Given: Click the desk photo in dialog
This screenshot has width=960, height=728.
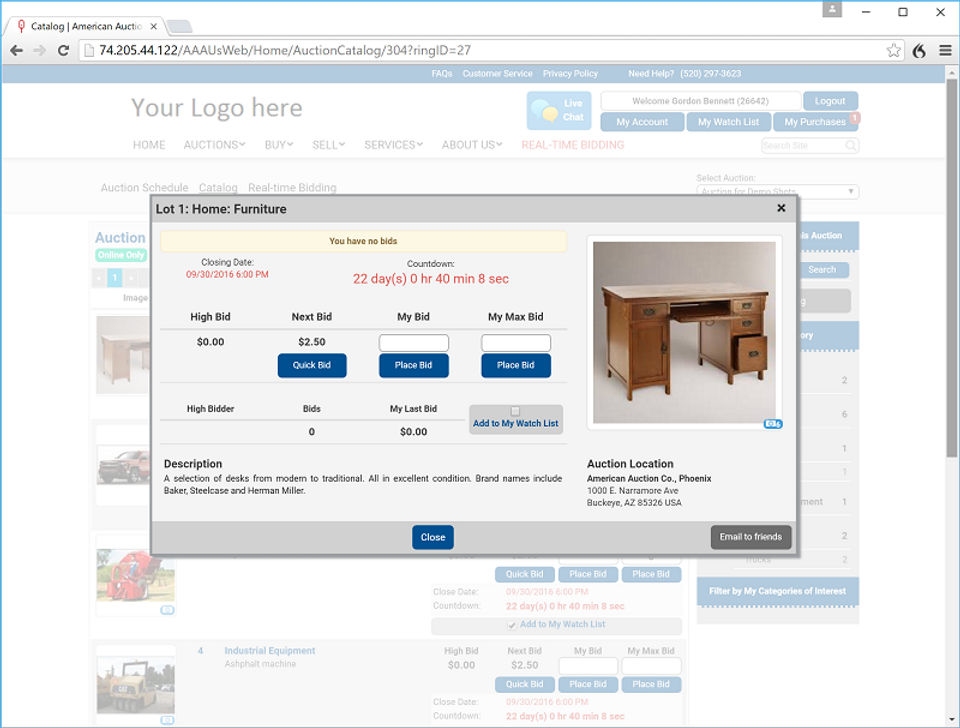Looking at the screenshot, I should pyautogui.click(x=684, y=332).
